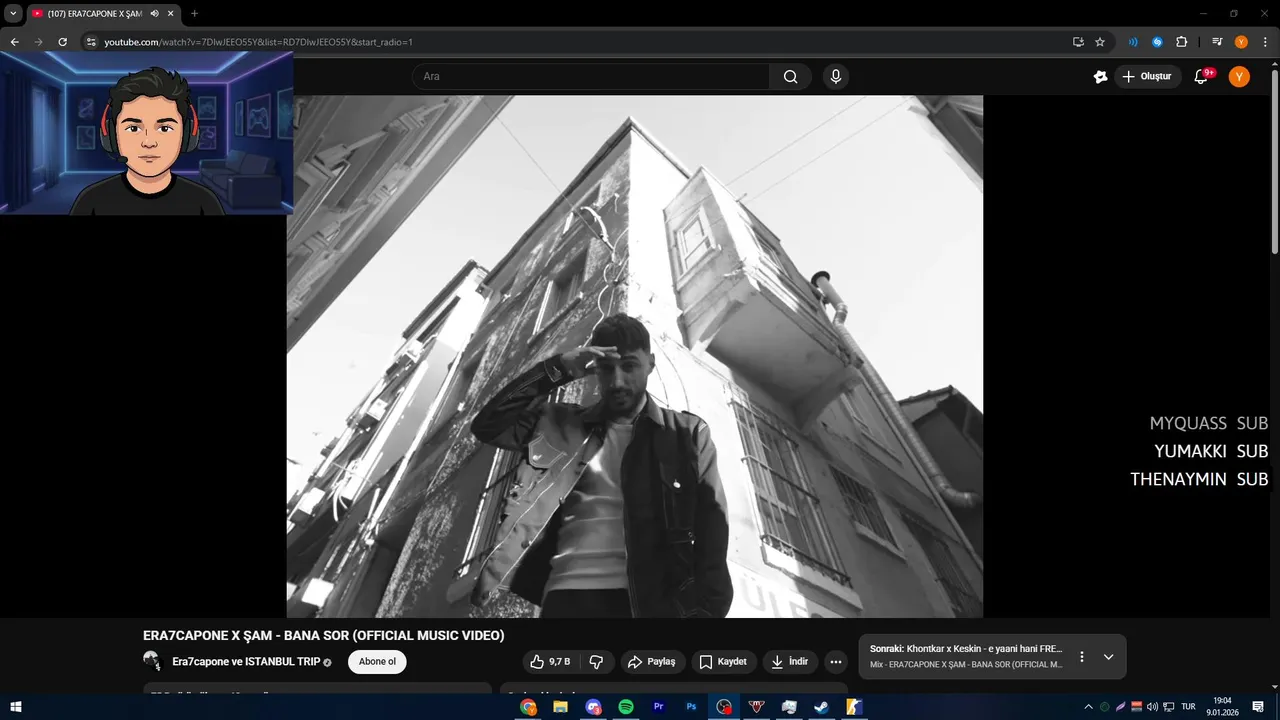Open the Shazam extension icon
This screenshot has width=1280, height=720.
[x=1157, y=42]
